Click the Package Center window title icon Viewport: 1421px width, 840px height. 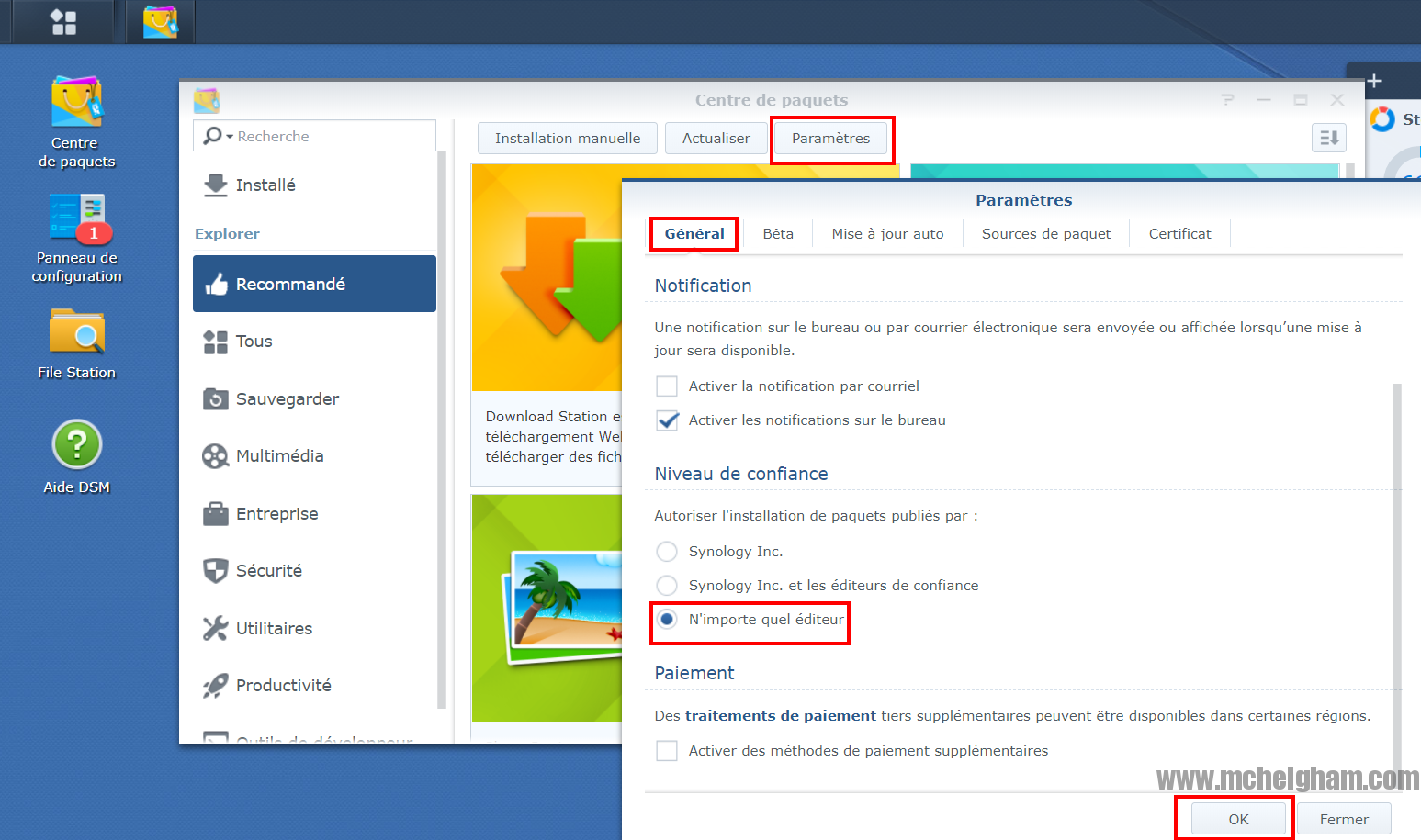pyautogui.click(x=207, y=100)
